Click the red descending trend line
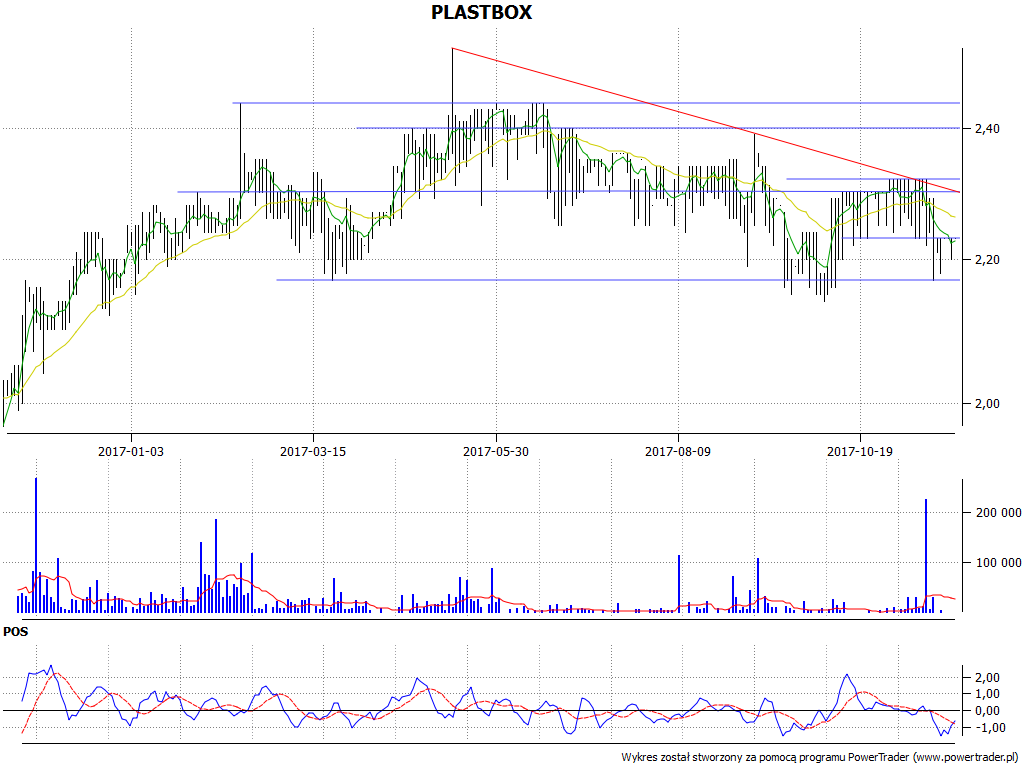The image size is (1024, 768). click(705, 120)
